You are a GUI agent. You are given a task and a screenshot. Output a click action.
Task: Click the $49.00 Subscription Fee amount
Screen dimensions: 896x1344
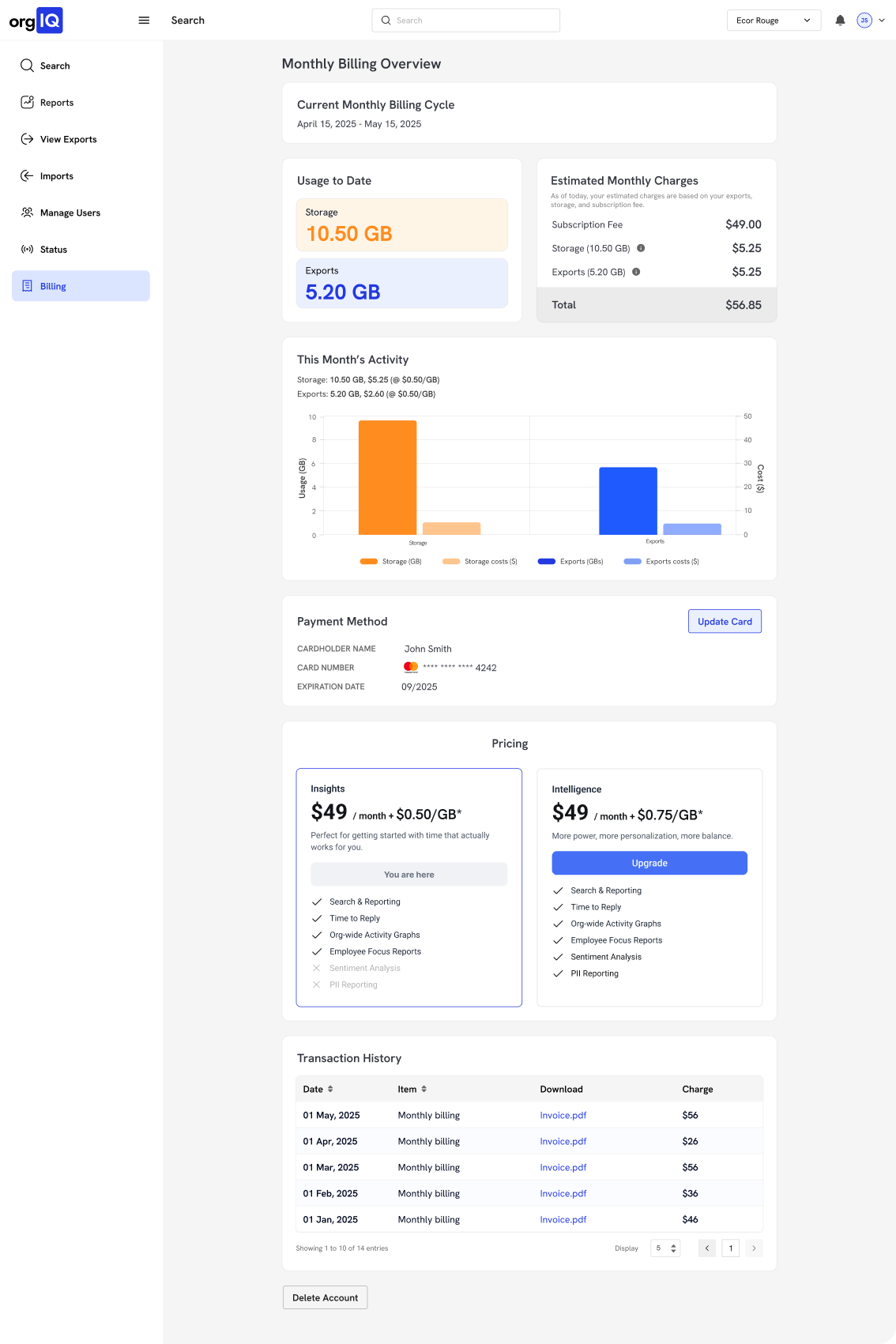point(744,224)
